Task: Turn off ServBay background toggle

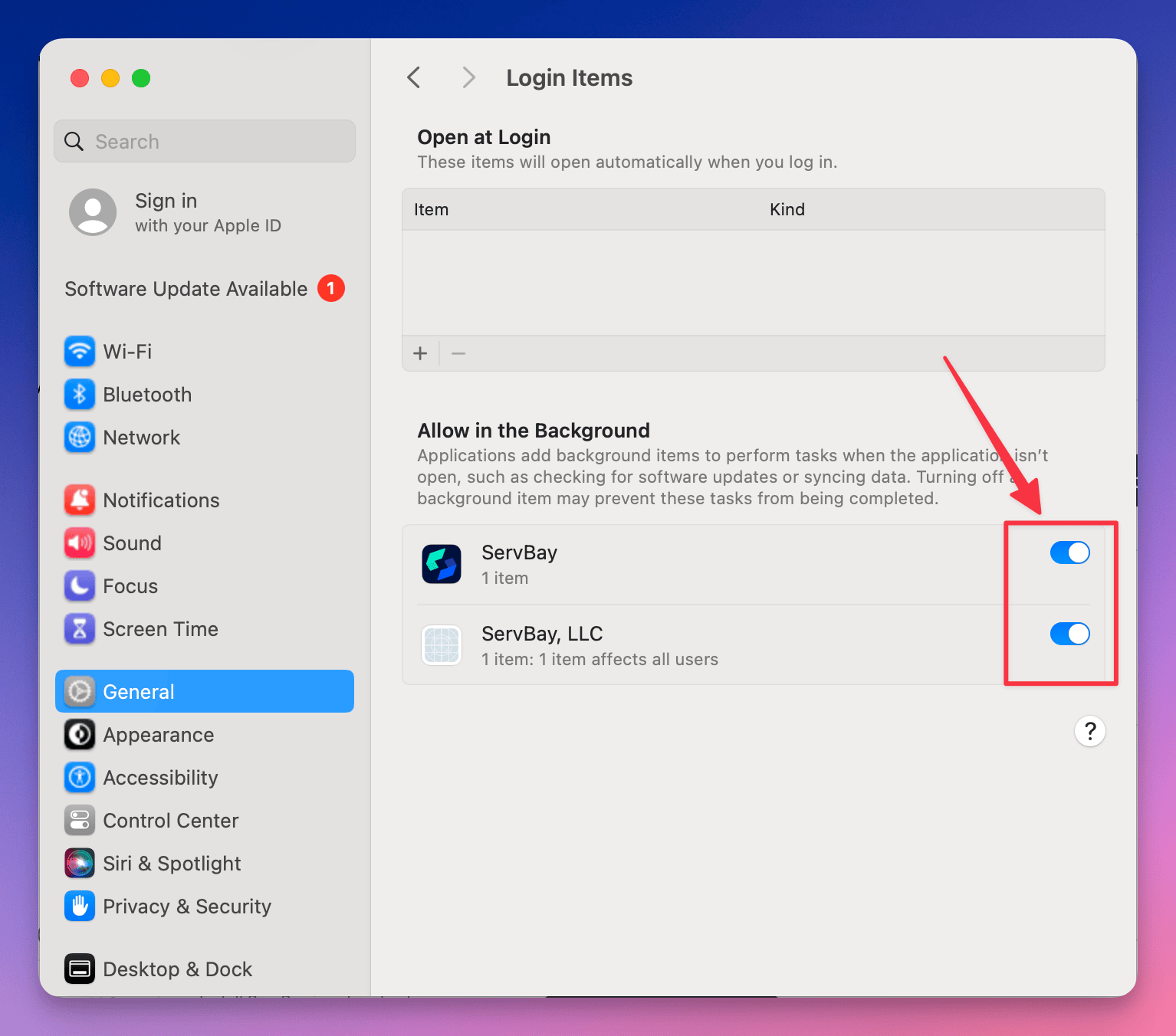Action: coord(1070,552)
